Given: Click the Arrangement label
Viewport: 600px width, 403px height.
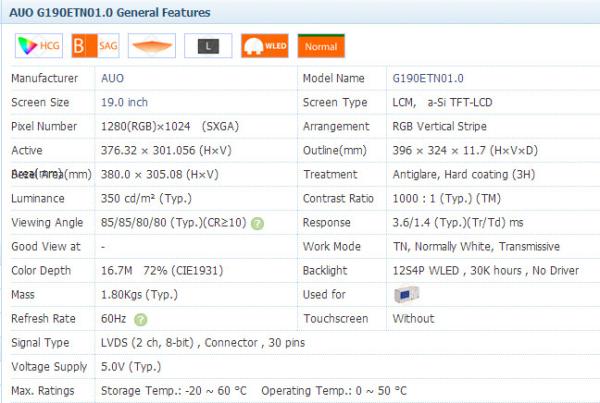Looking at the screenshot, I should pos(336,127).
